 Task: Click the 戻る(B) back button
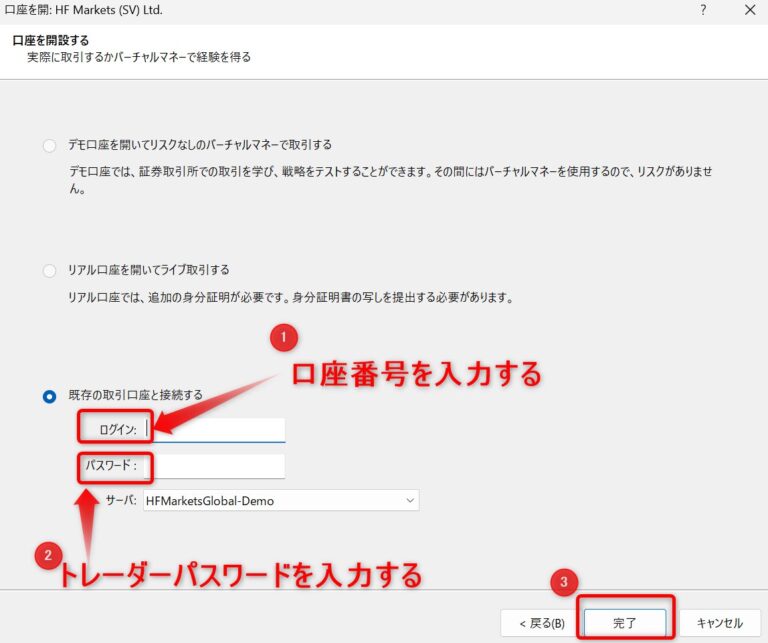pyautogui.click(x=541, y=623)
